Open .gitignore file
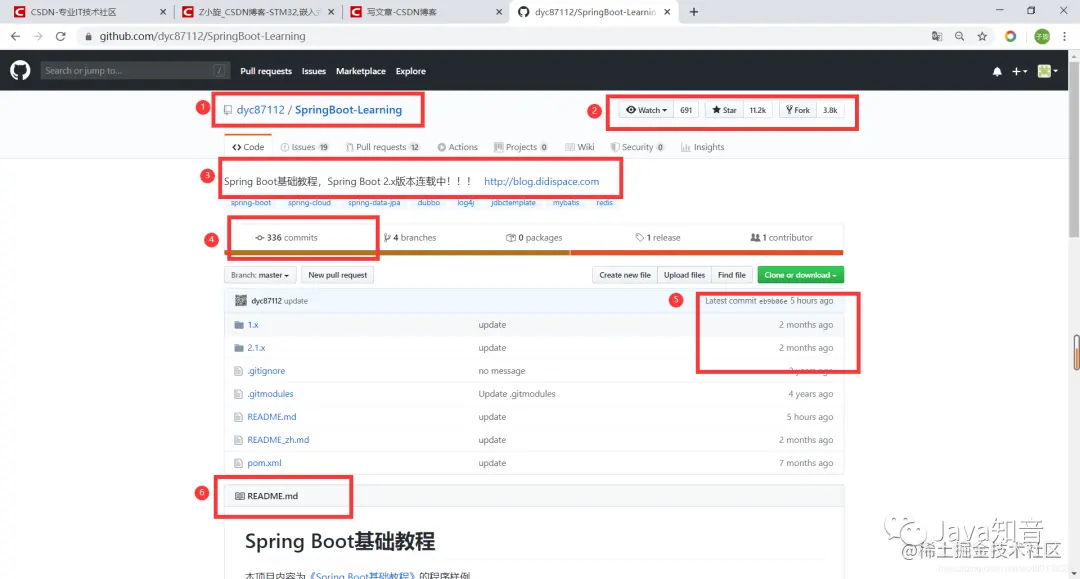 [266, 370]
